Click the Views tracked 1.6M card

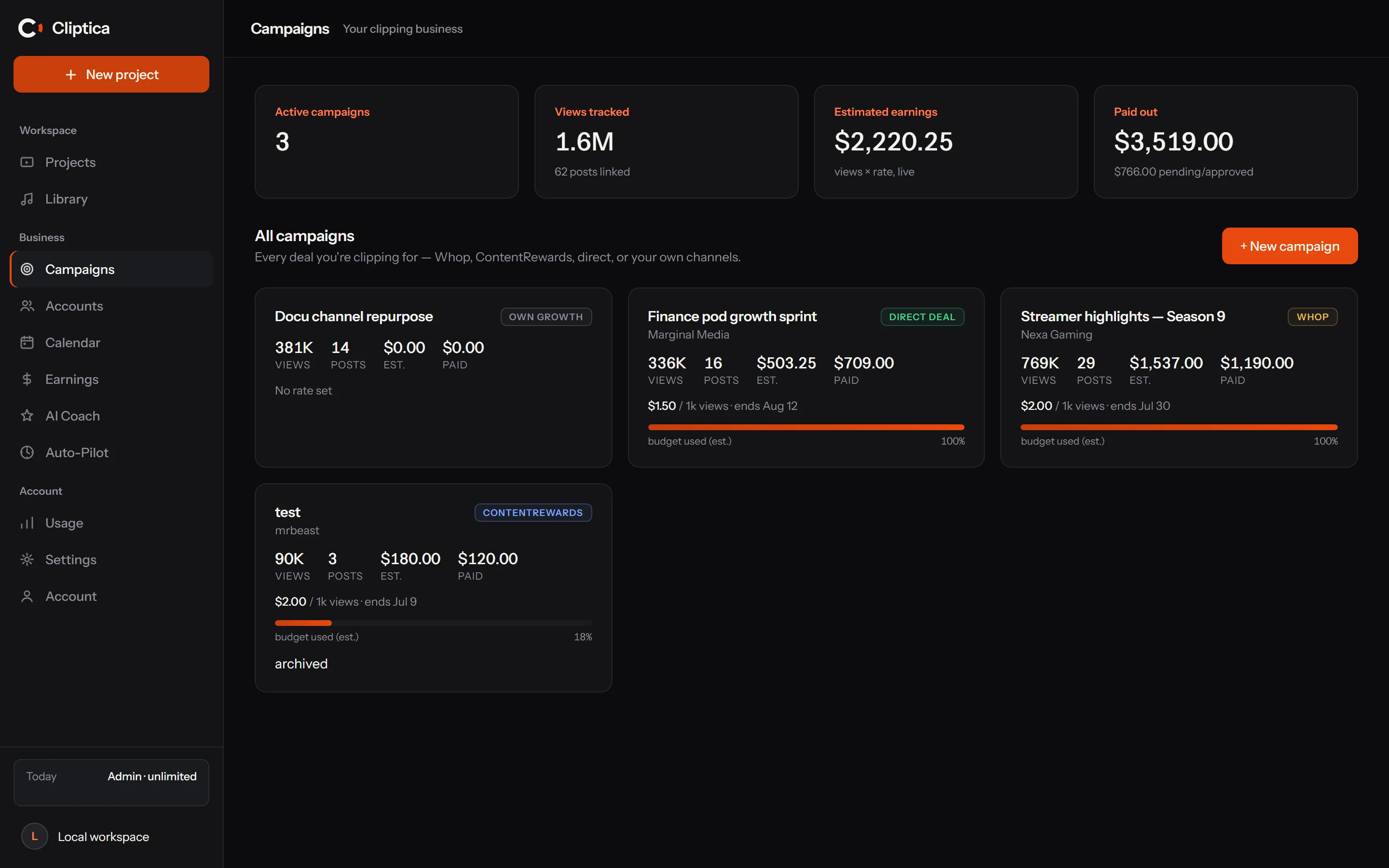[x=666, y=142]
